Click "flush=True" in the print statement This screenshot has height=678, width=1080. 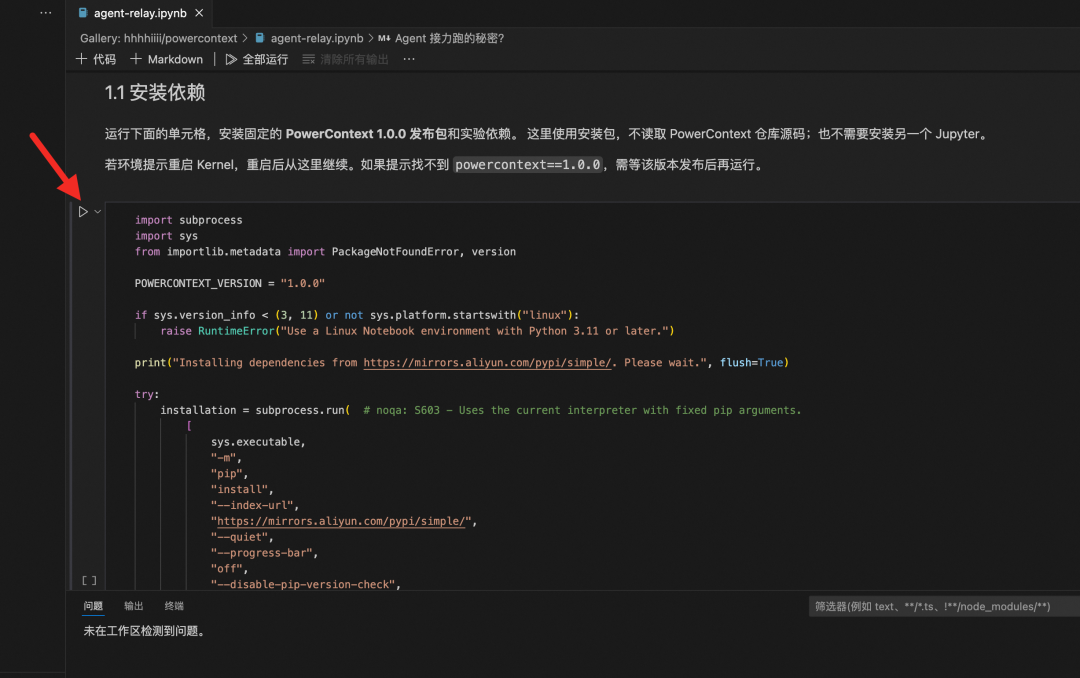point(751,362)
